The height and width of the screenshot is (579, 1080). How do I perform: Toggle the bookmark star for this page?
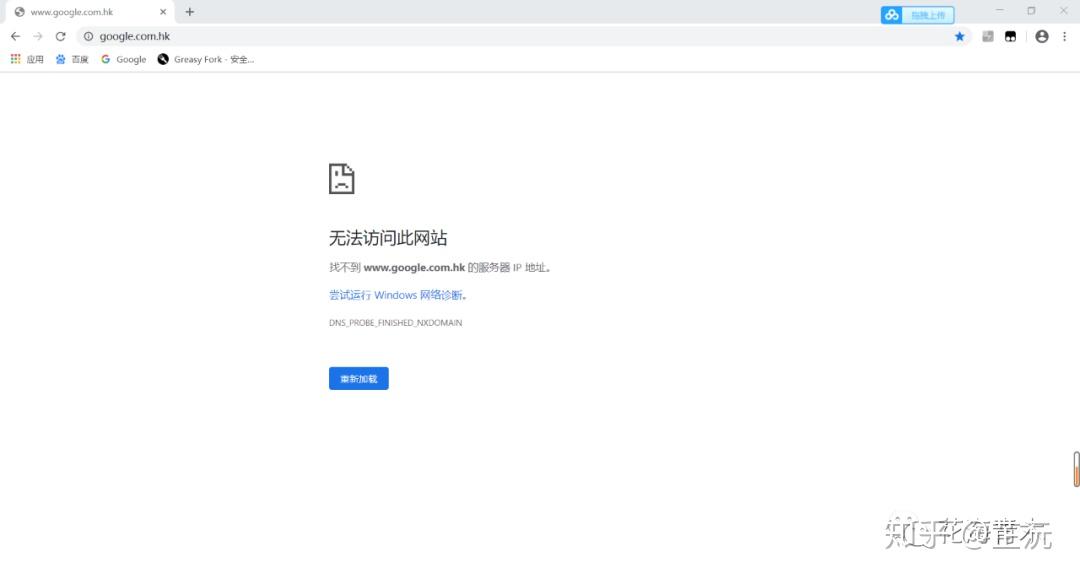coord(959,36)
